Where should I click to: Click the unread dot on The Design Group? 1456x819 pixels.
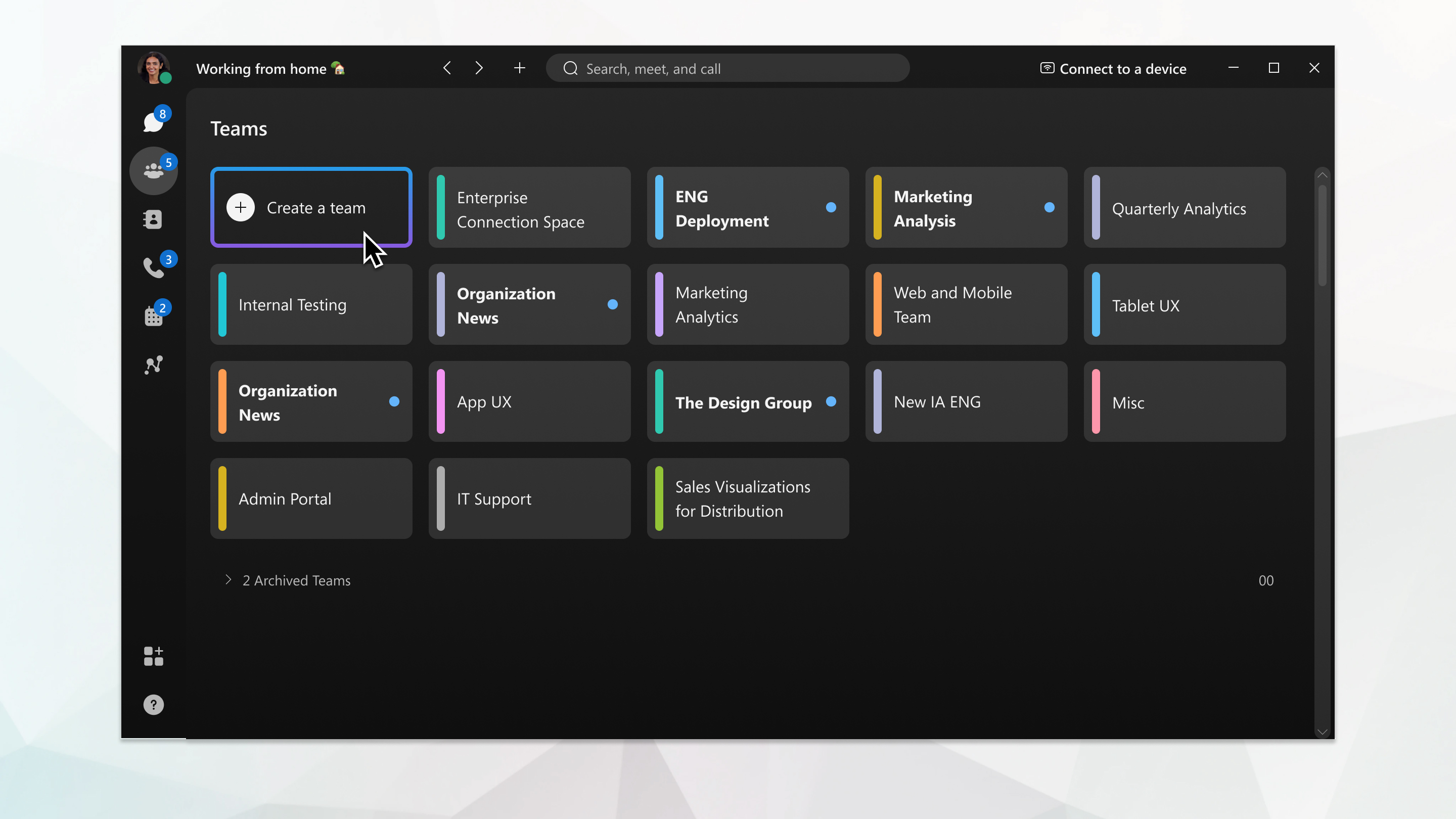831,401
